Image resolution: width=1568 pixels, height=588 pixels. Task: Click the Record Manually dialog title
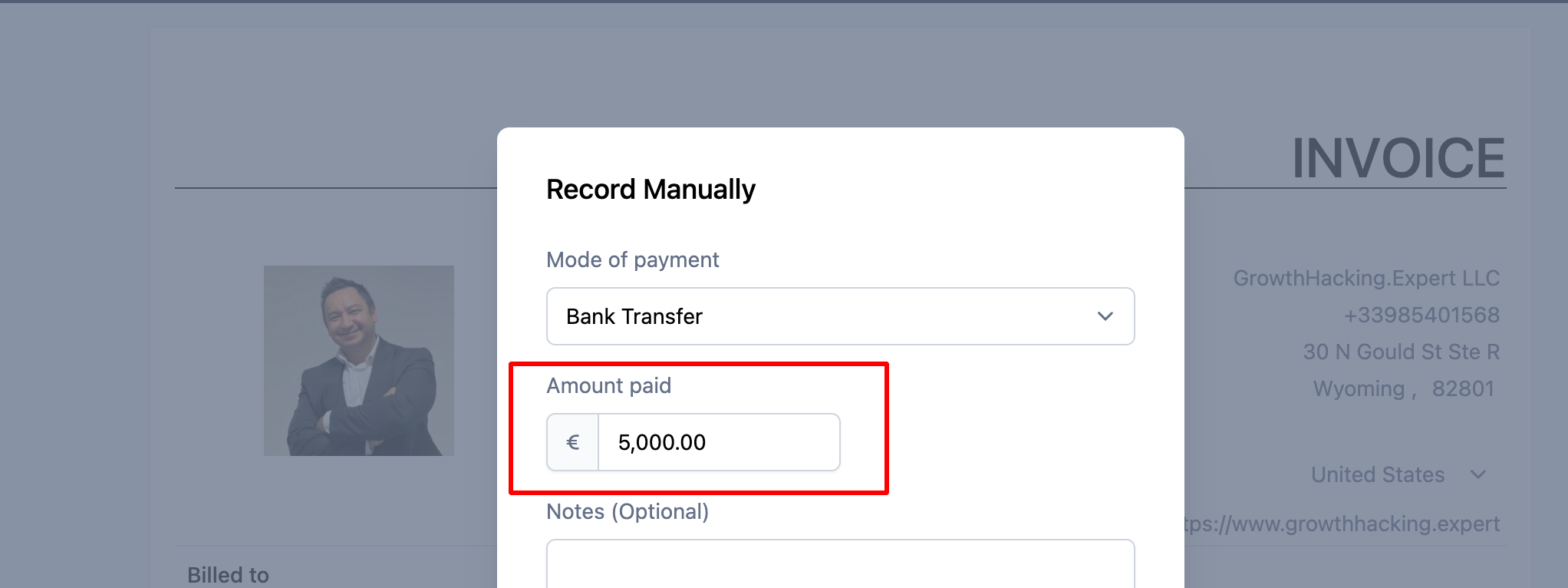[x=651, y=189]
